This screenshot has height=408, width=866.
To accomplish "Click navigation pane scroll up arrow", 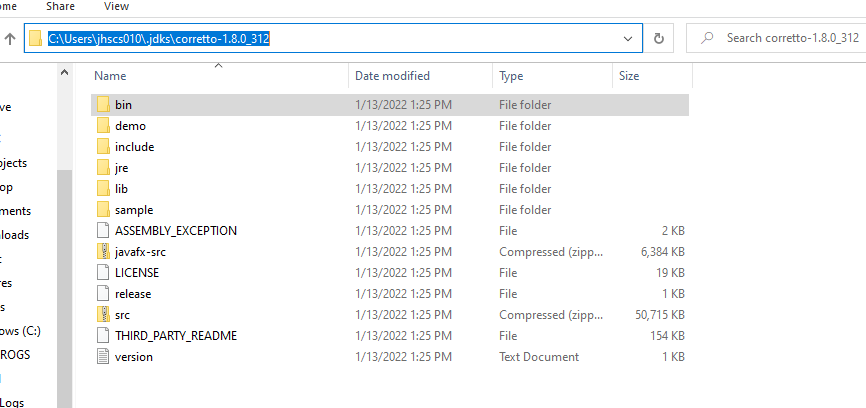I will [64, 72].
